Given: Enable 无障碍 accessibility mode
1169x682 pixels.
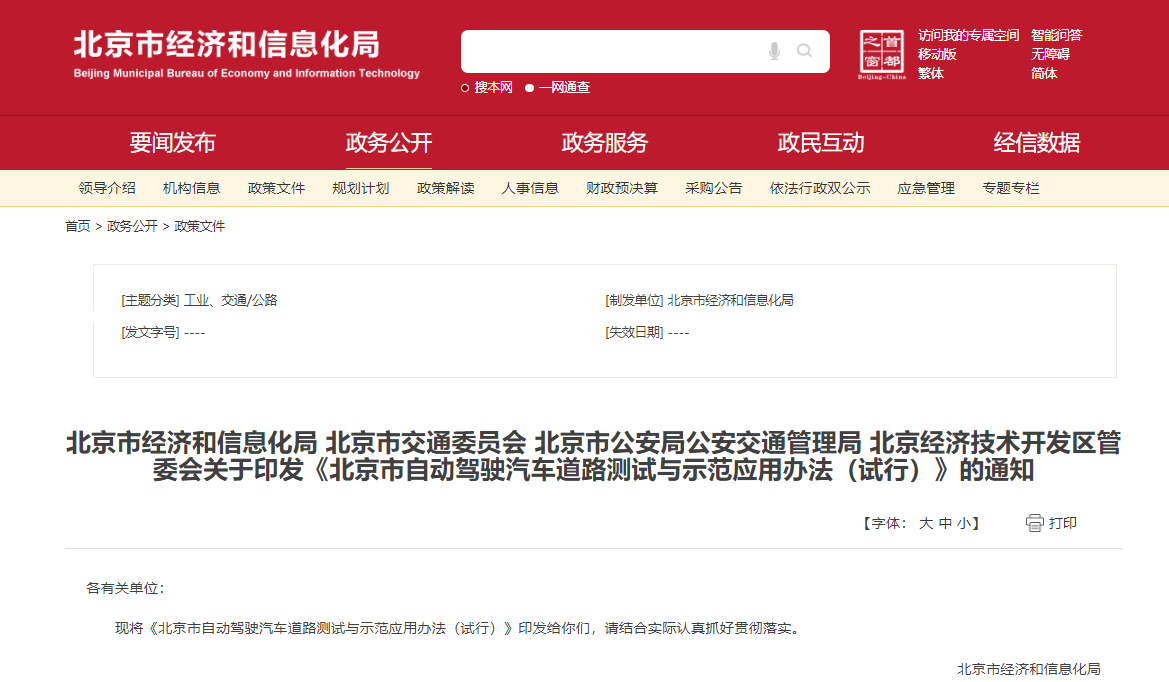Looking at the screenshot, I should tap(1050, 54).
